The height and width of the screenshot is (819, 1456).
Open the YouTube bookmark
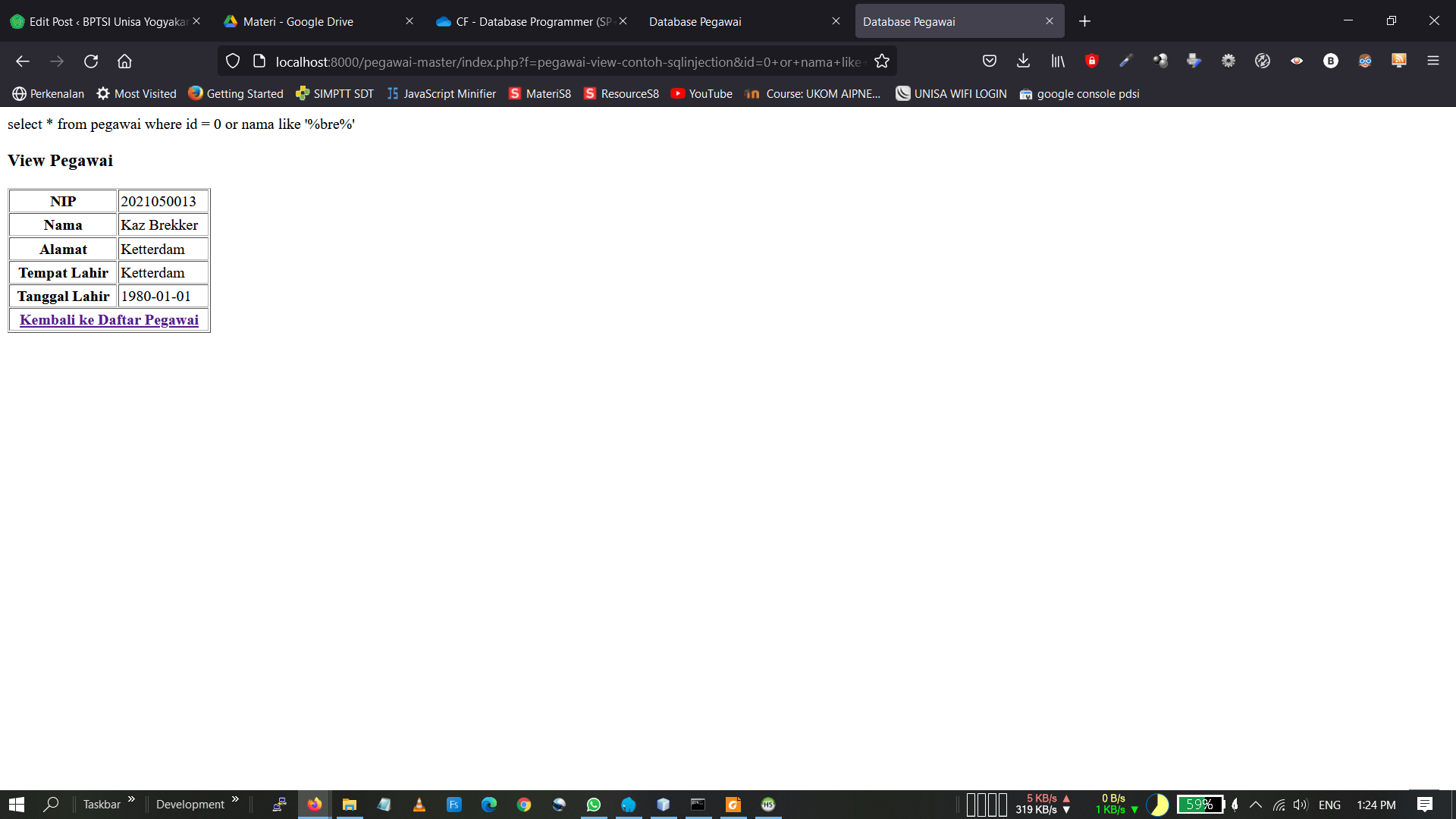(x=701, y=94)
